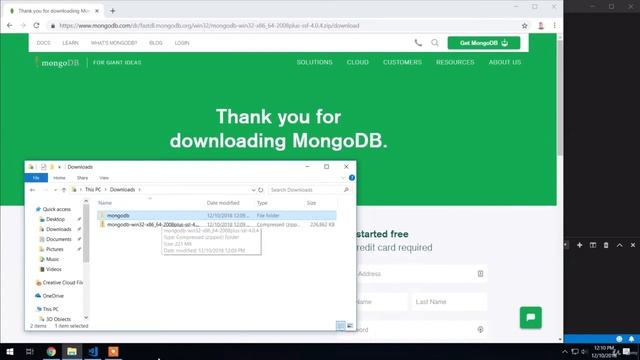Open the RESOURCES menu
Image resolution: width=640 pixels, height=360 pixels.
(x=455, y=62)
